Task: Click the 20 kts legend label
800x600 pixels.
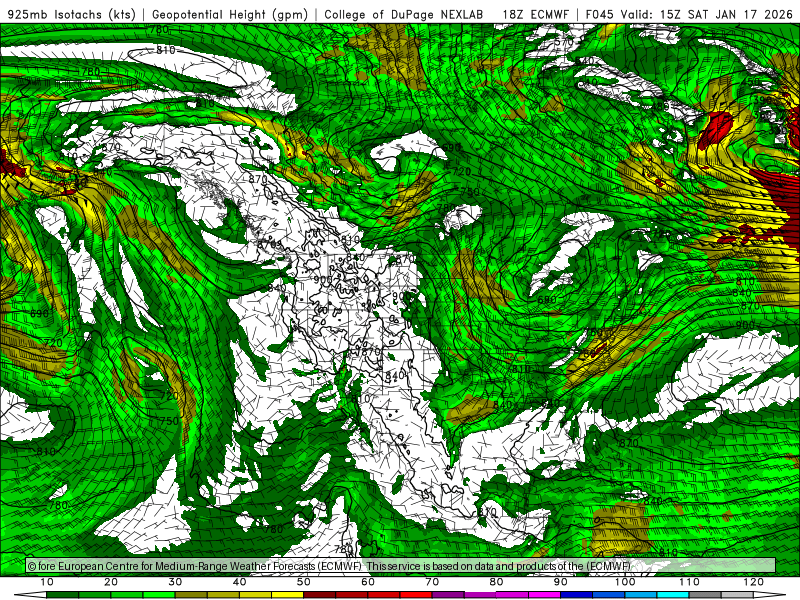Action: (111, 582)
